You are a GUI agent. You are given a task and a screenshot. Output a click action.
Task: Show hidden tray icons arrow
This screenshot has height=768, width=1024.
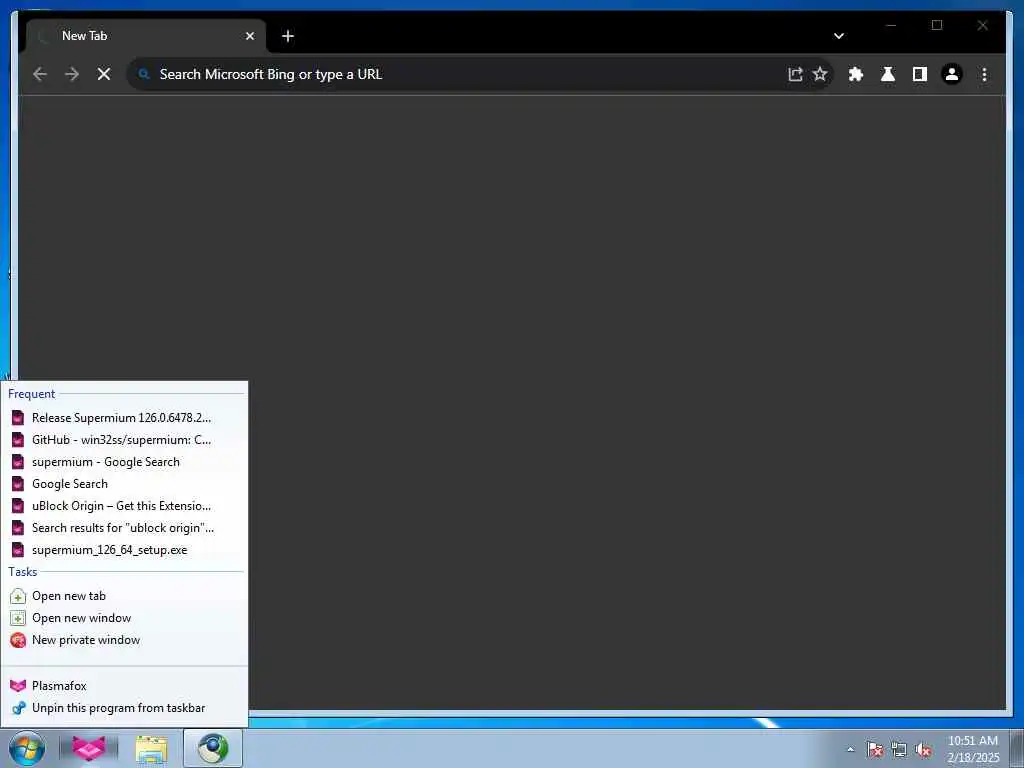(850, 749)
